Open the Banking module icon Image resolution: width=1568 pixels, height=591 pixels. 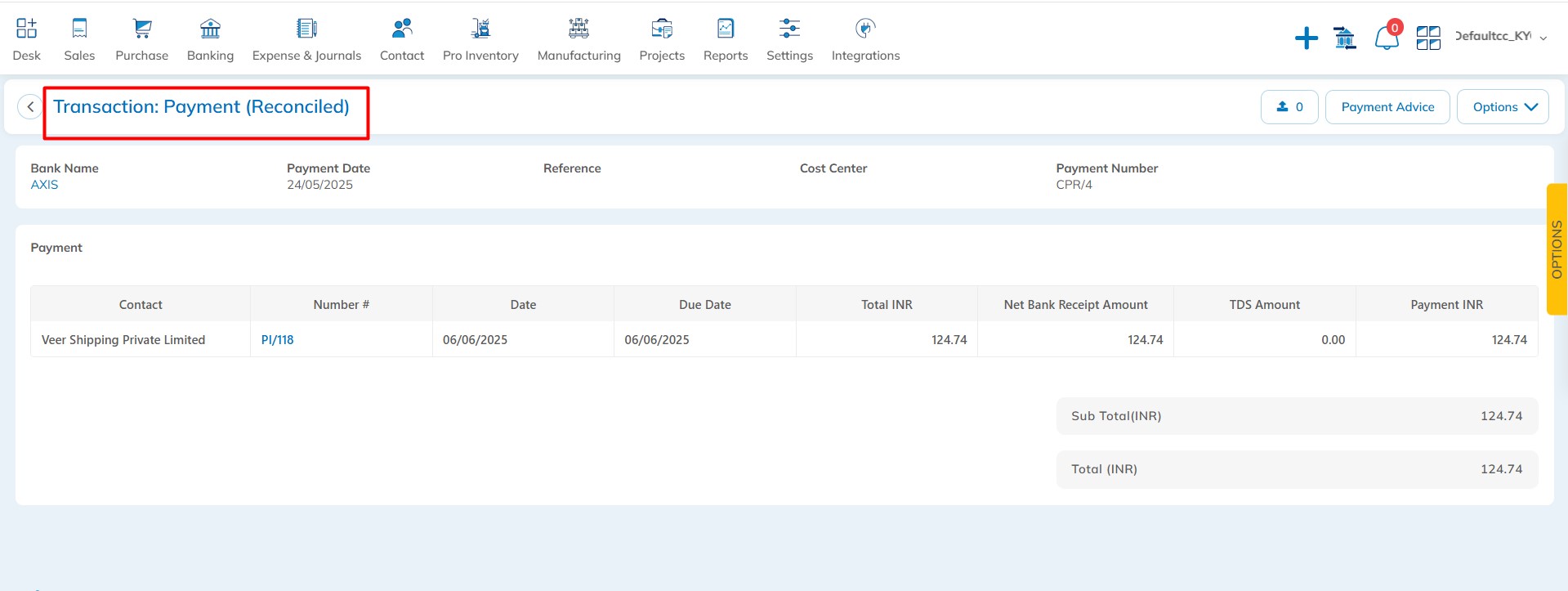pyautogui.click(x=210, y=29)
